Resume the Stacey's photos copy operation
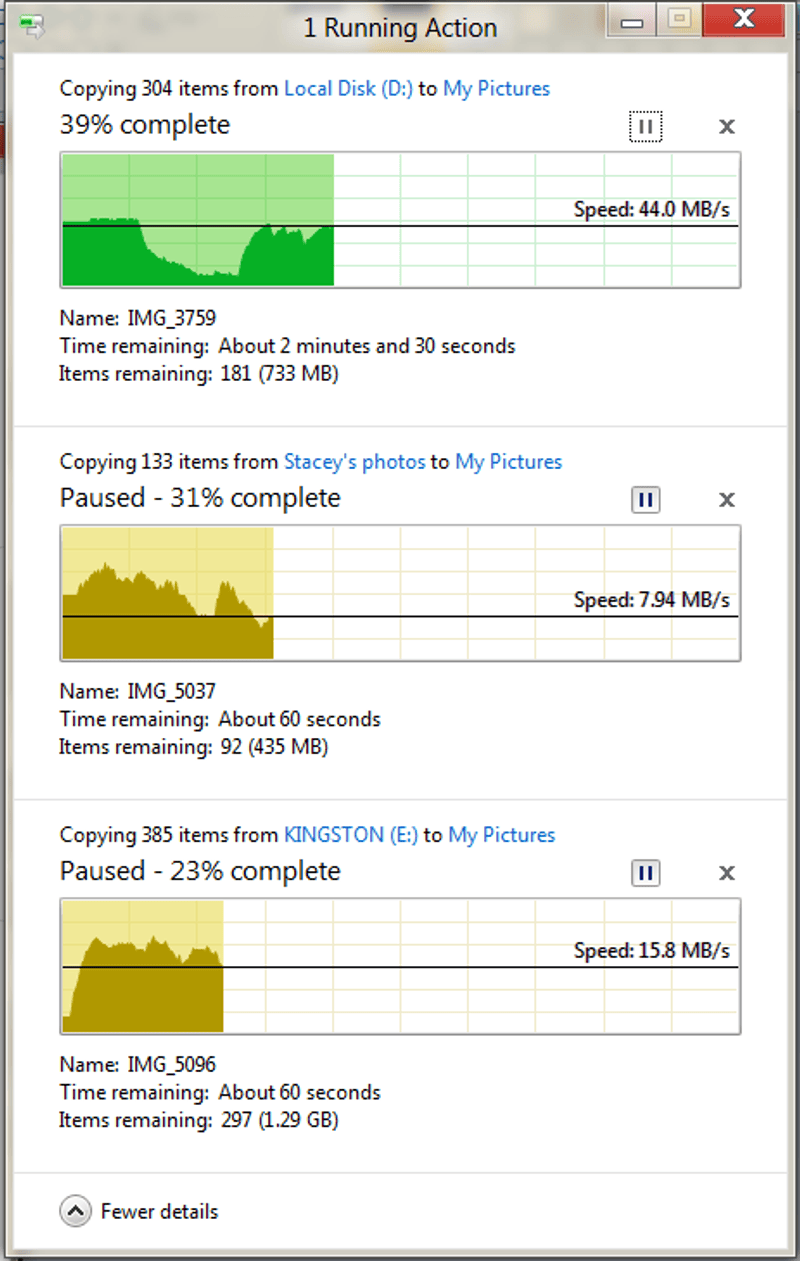The width and height of the screenshot is (800, 1261). tap(646, 499)
